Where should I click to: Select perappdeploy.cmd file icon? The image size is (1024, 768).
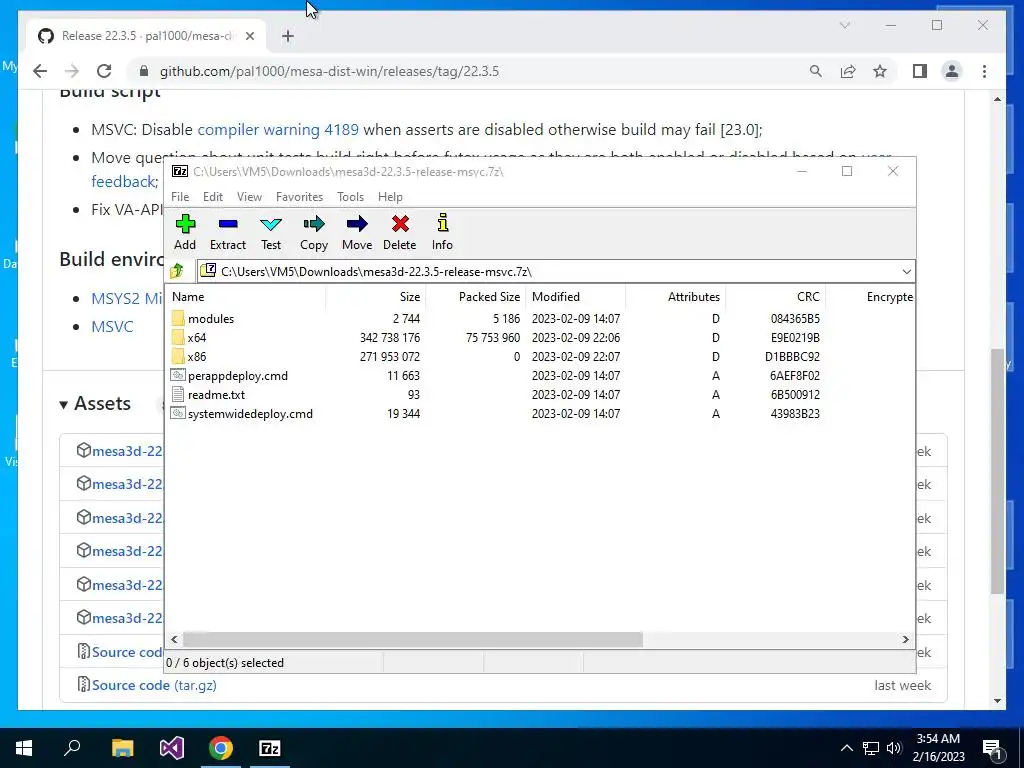pos(178,376)
